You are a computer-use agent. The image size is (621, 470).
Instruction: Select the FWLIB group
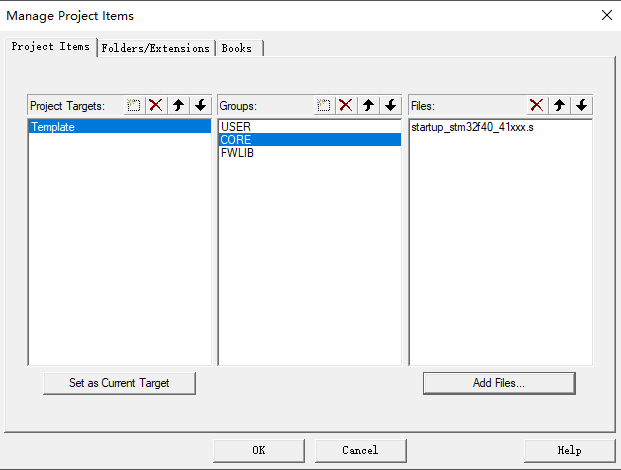tap(310, 153)
